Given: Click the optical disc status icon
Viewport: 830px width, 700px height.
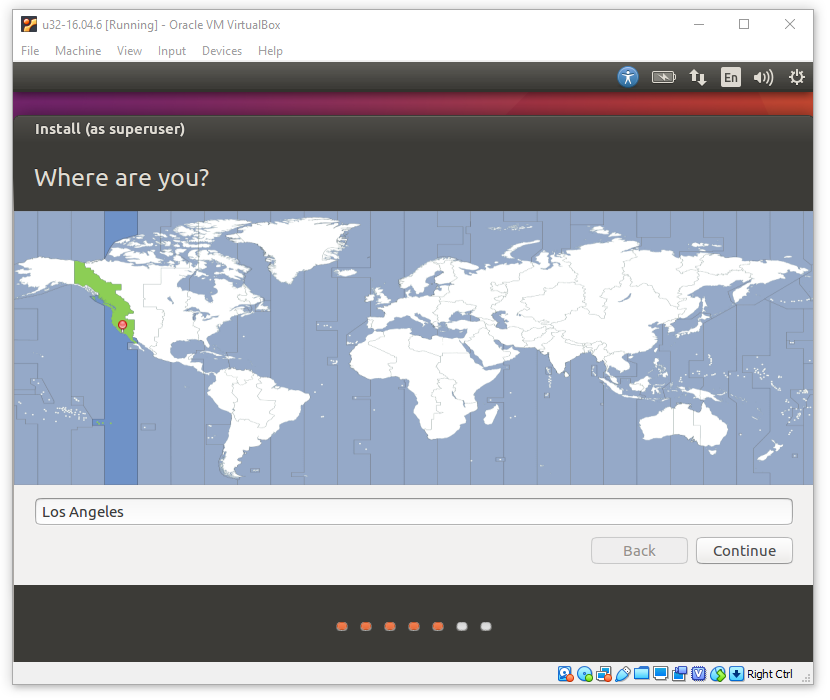Looking at the screenshot, I should click(585, 674).
